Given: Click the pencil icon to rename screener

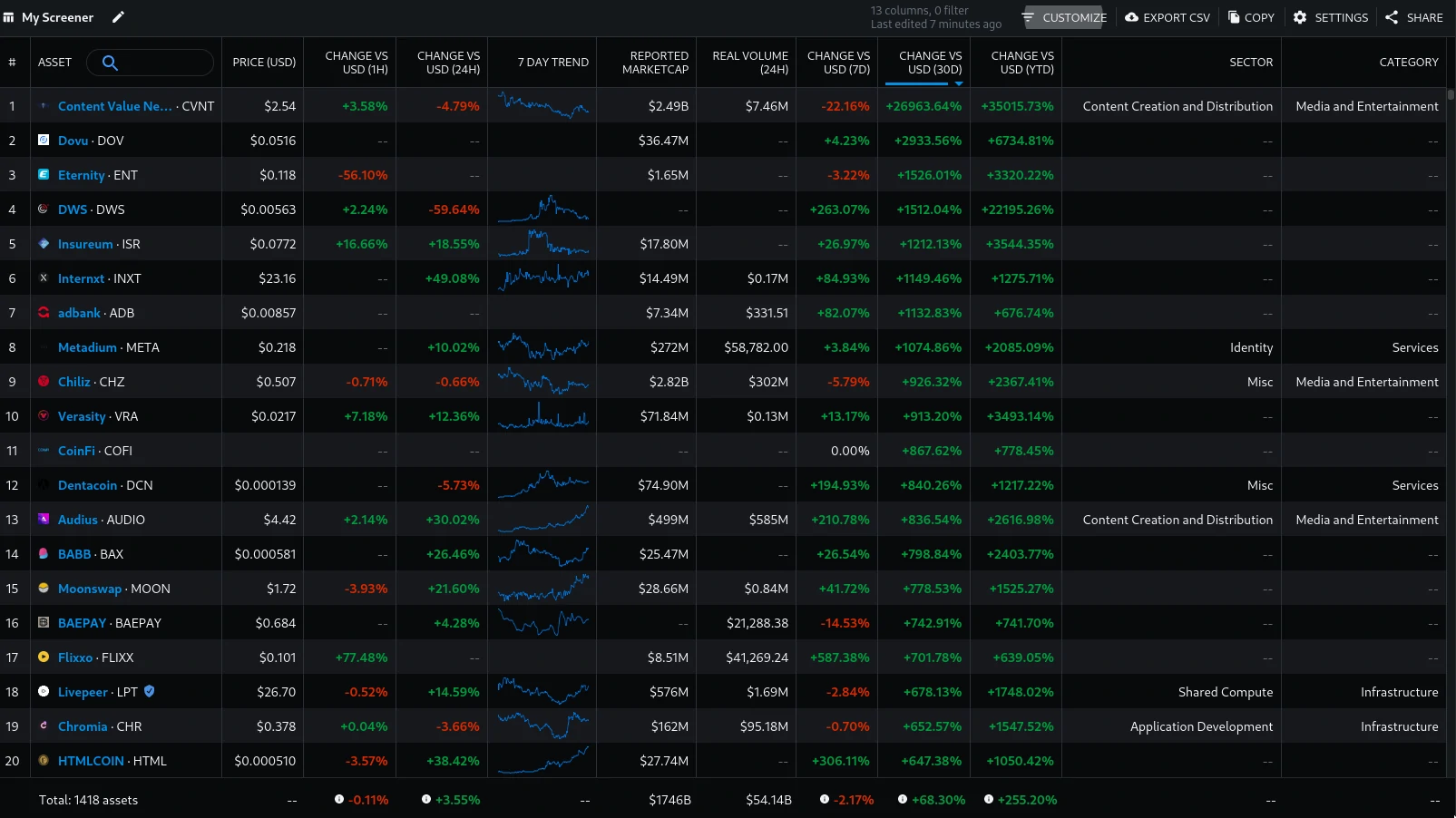Looking at the screenshot, I should click(118, 17).
